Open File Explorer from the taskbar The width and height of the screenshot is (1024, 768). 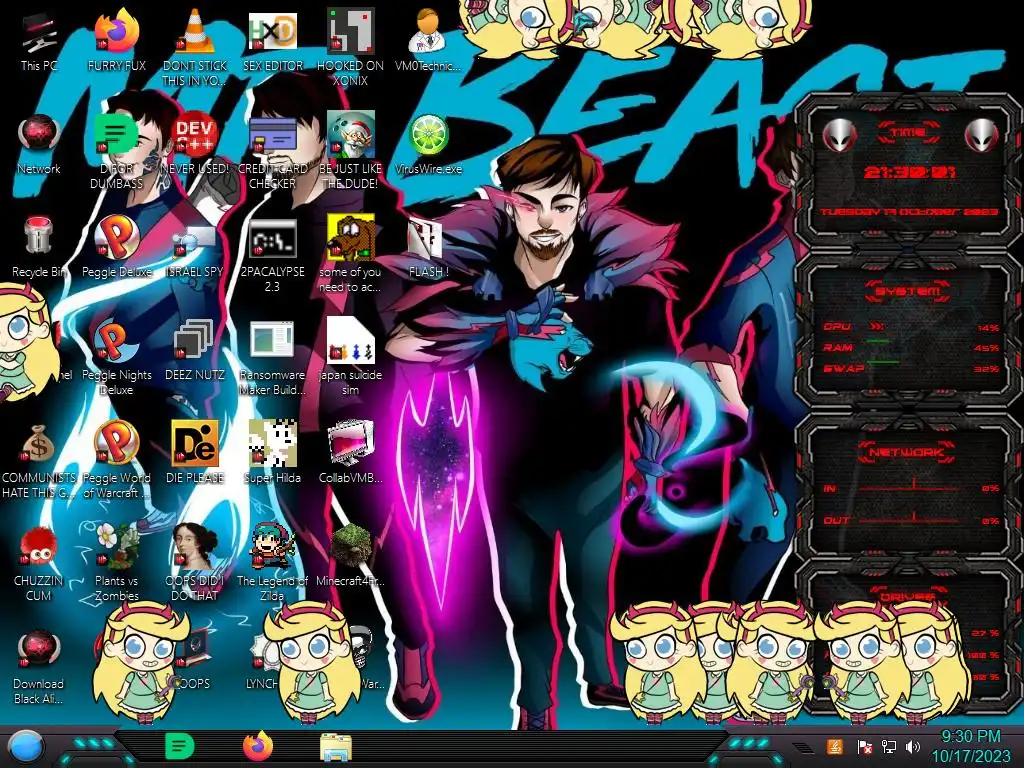click(x=336, y=748)
